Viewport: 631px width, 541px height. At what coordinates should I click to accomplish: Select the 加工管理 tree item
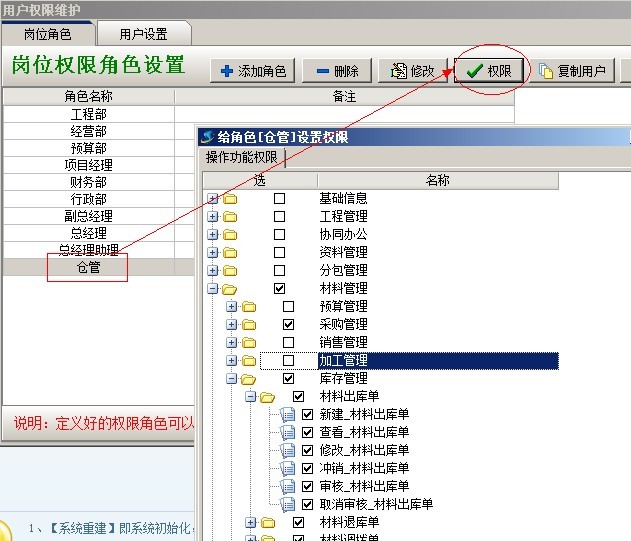343,361
